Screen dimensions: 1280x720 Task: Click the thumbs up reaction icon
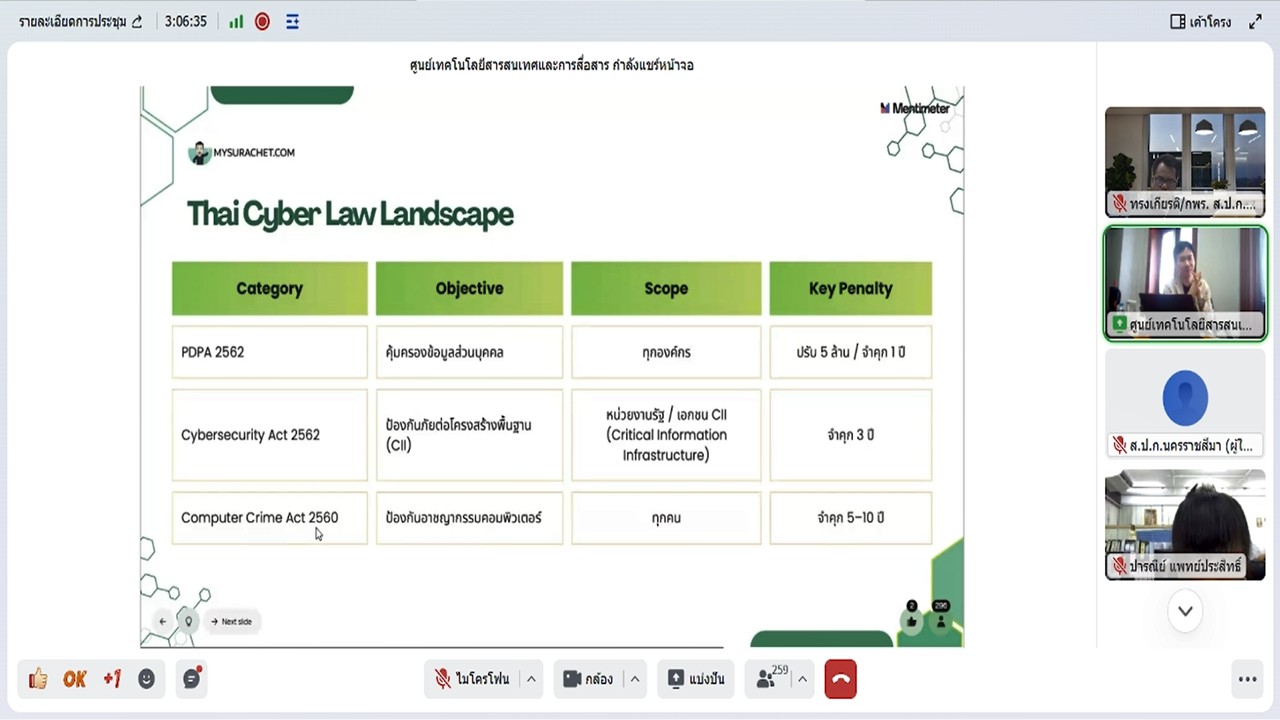(x=37, y=679)
